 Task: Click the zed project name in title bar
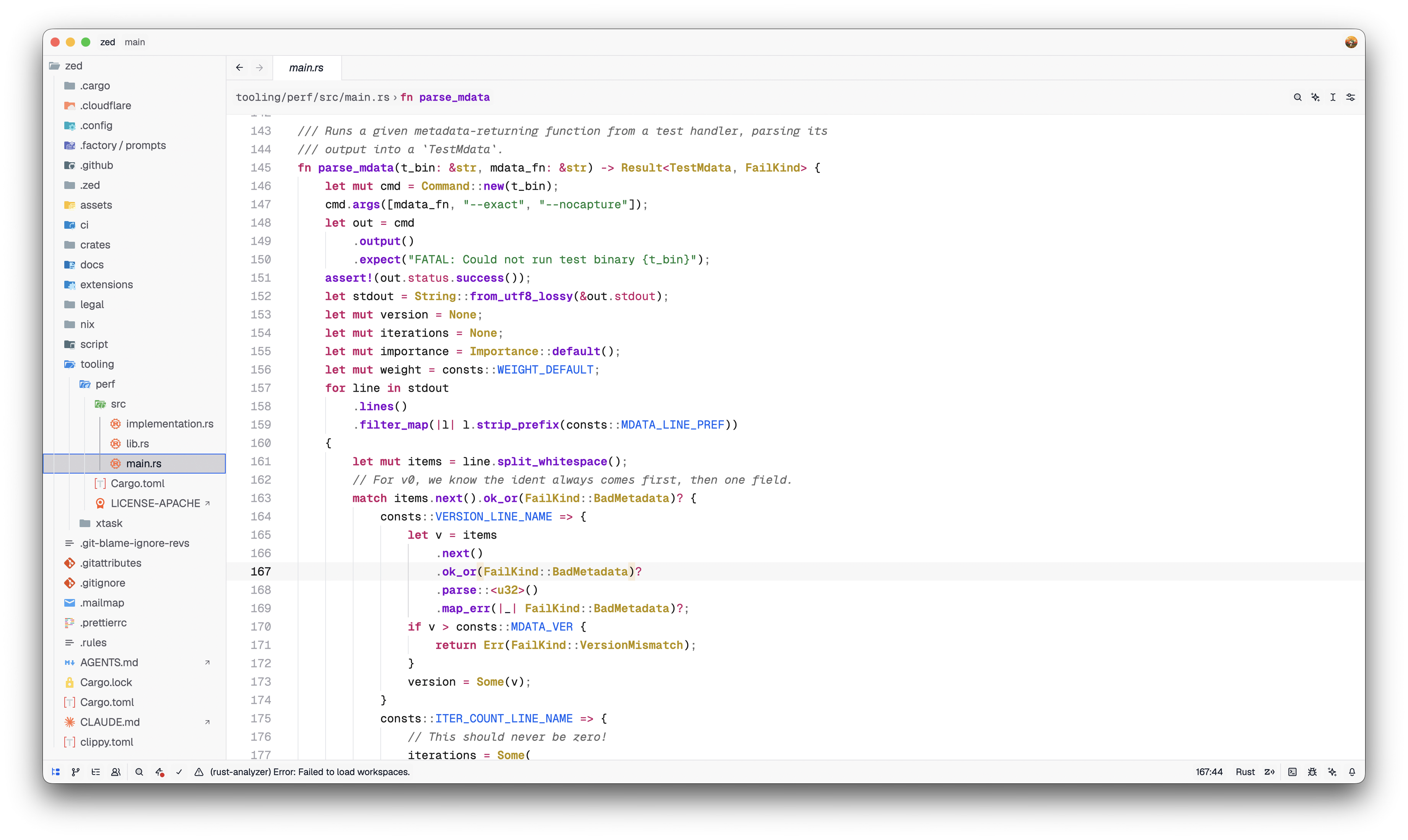(x=108, y=42)
